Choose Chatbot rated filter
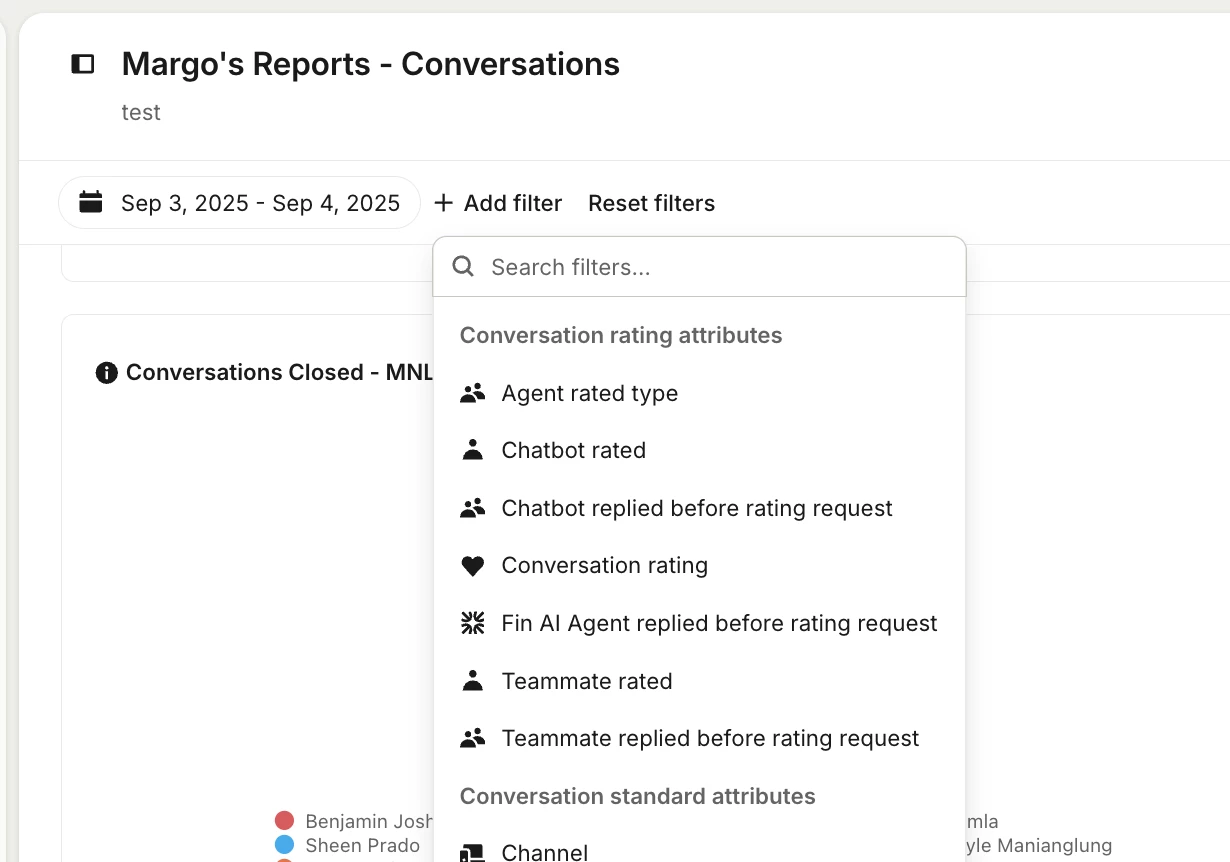This screenshot has height=862, width=1230. tap(699, 450)
